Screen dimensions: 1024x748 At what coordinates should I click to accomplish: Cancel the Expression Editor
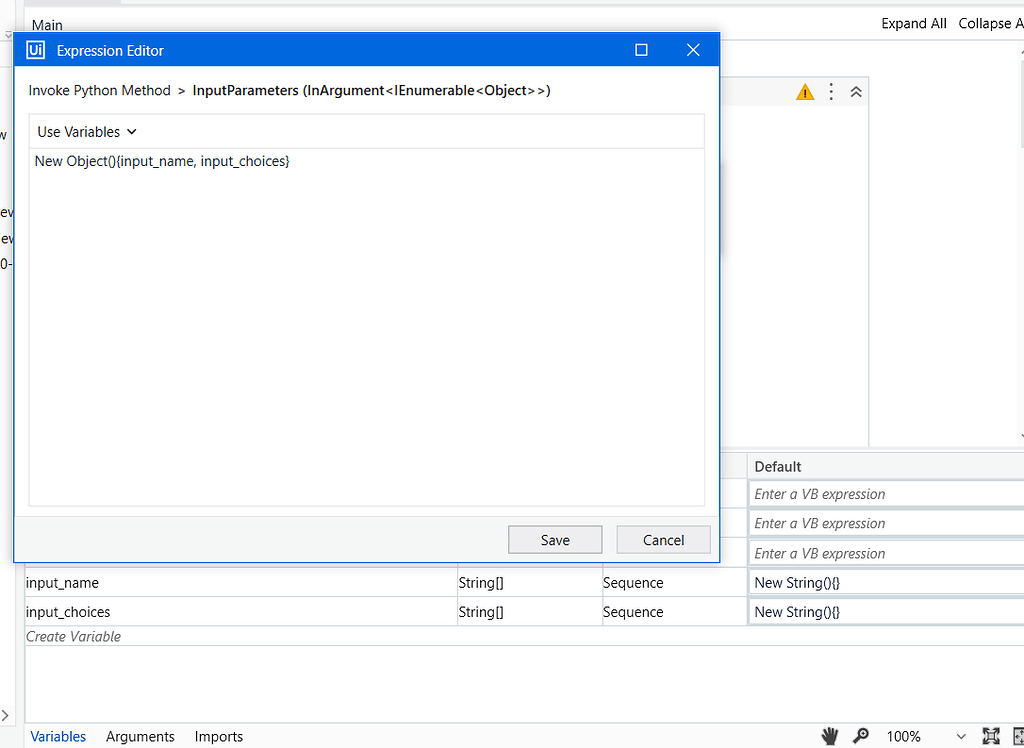[x=663, y=539]
